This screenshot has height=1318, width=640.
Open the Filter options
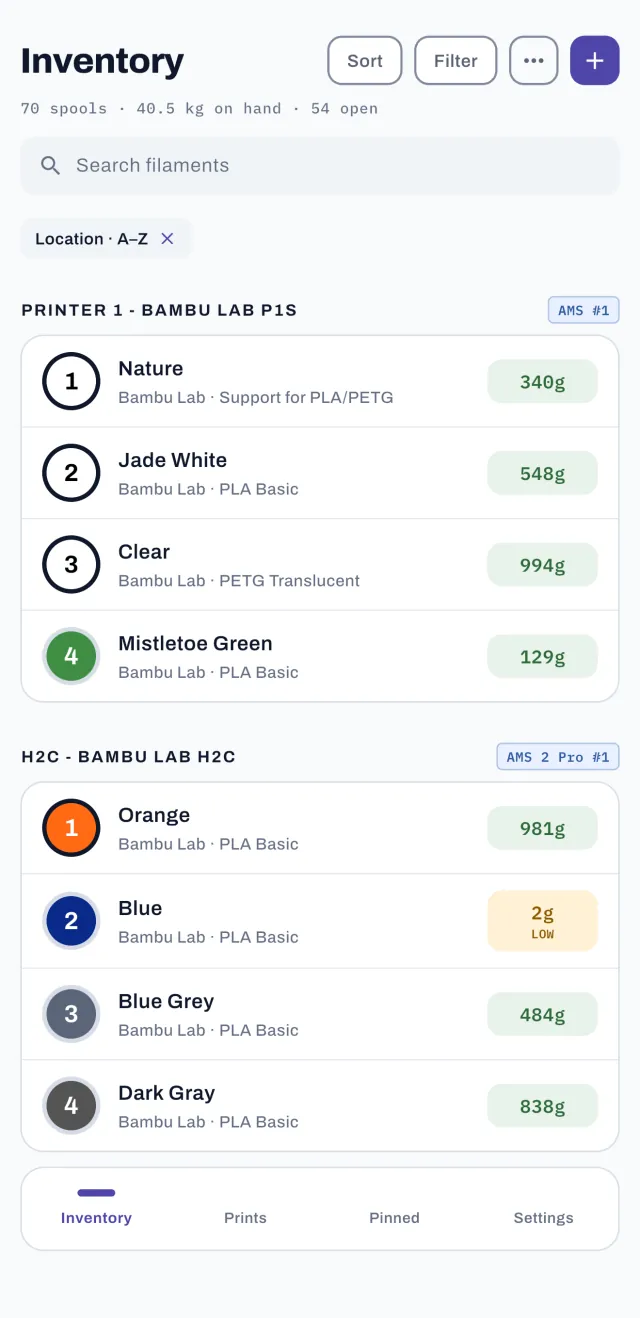click(456, 61)
